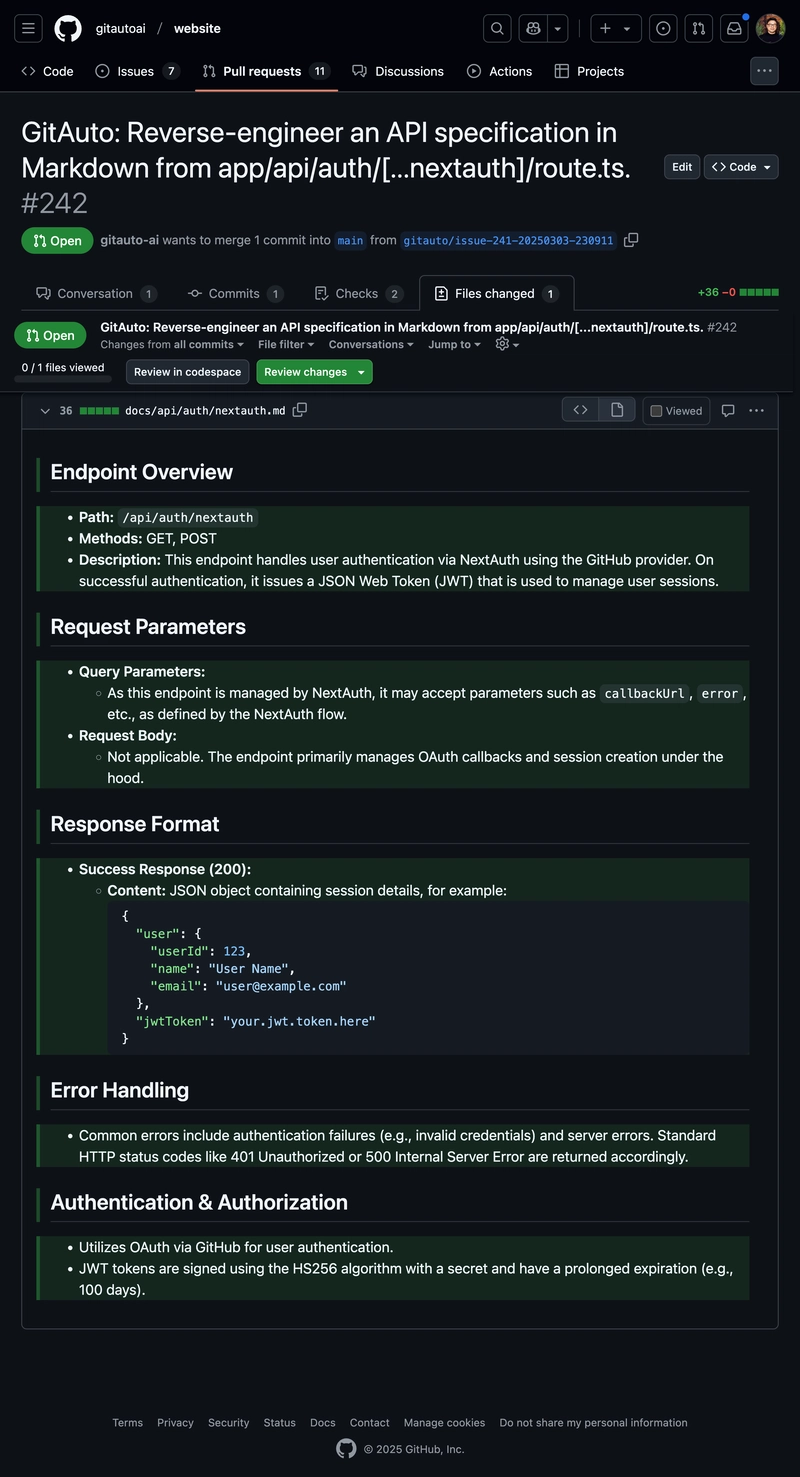Go to GitHub homepage logo
800x1477 pixels.
[x=68, y=28]
